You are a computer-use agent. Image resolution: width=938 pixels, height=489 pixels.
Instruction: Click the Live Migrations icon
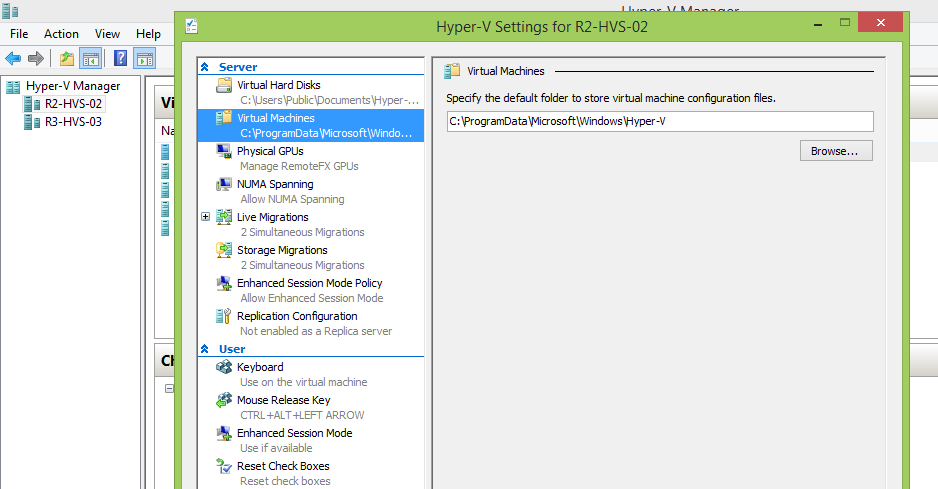(224, 217)
